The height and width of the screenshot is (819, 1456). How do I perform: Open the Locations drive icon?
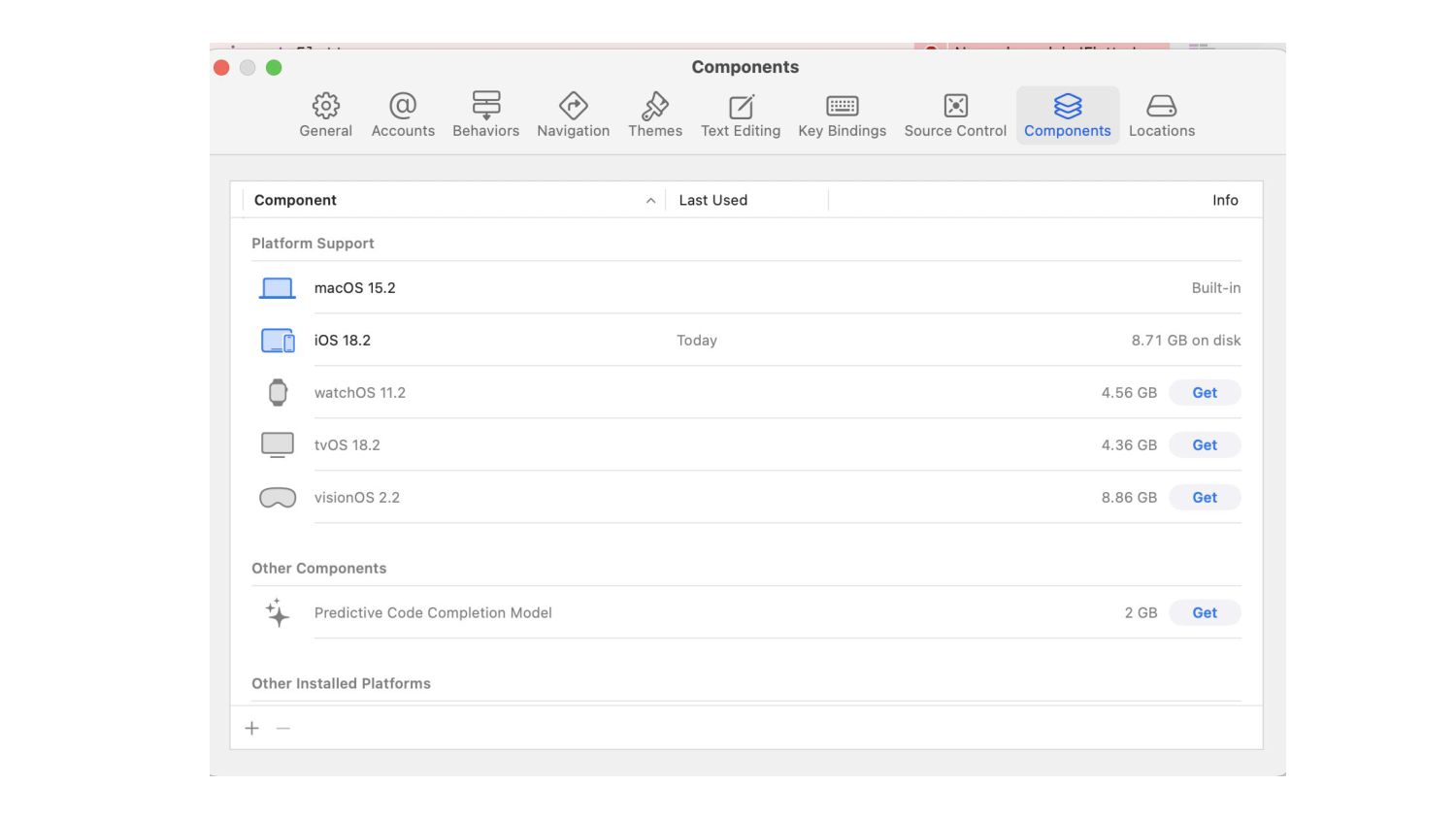tap(1162, 105)
